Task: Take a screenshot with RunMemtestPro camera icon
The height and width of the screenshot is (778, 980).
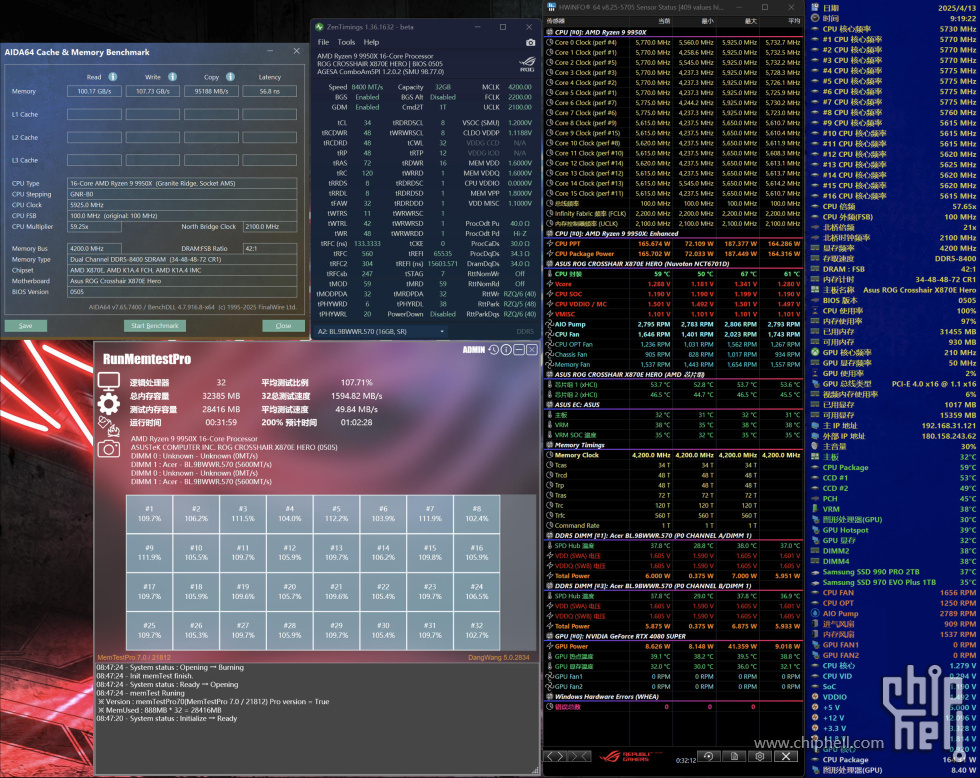Action: [x=108, y=449]
